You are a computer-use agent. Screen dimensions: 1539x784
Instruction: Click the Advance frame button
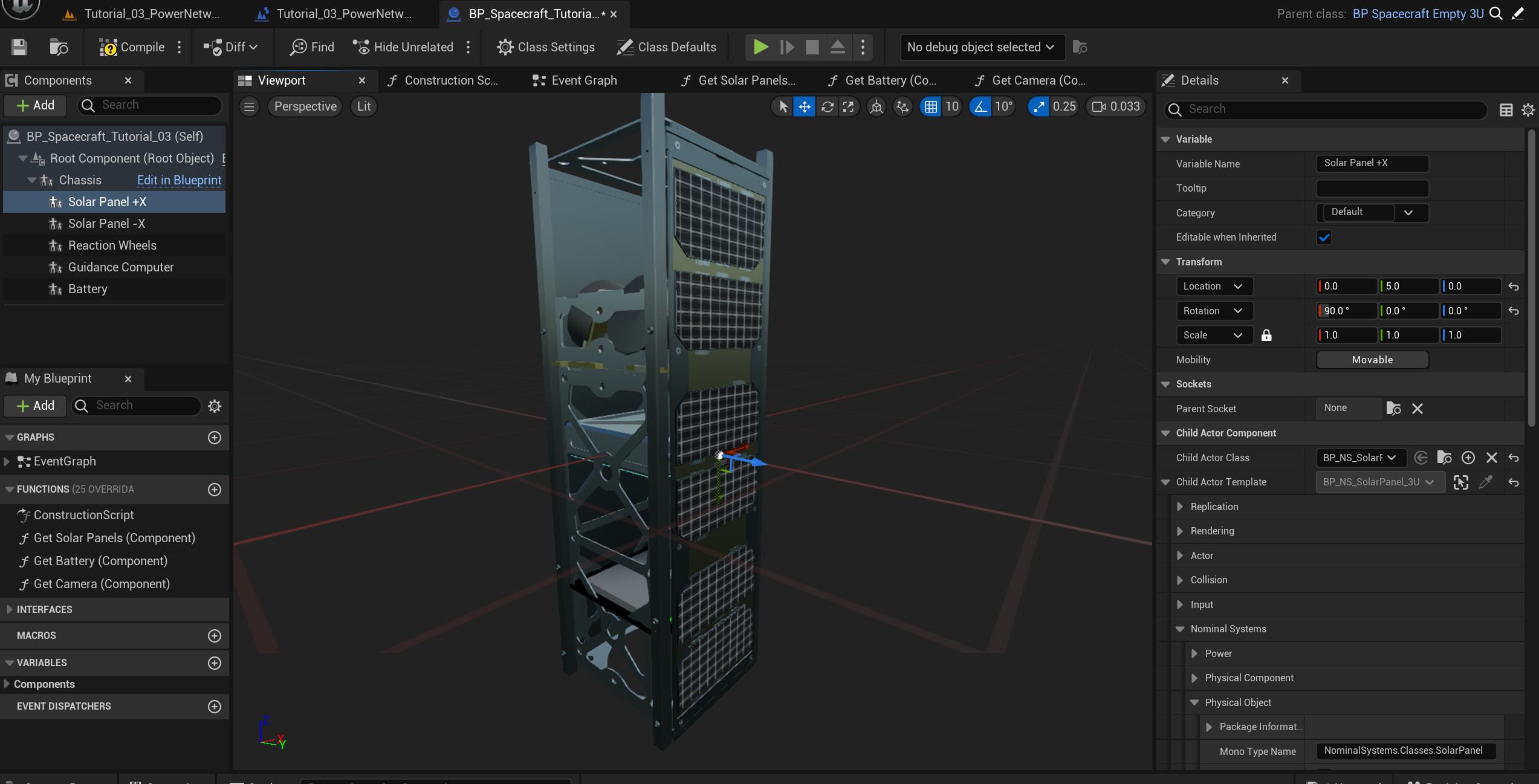click(x=786, y=47)
